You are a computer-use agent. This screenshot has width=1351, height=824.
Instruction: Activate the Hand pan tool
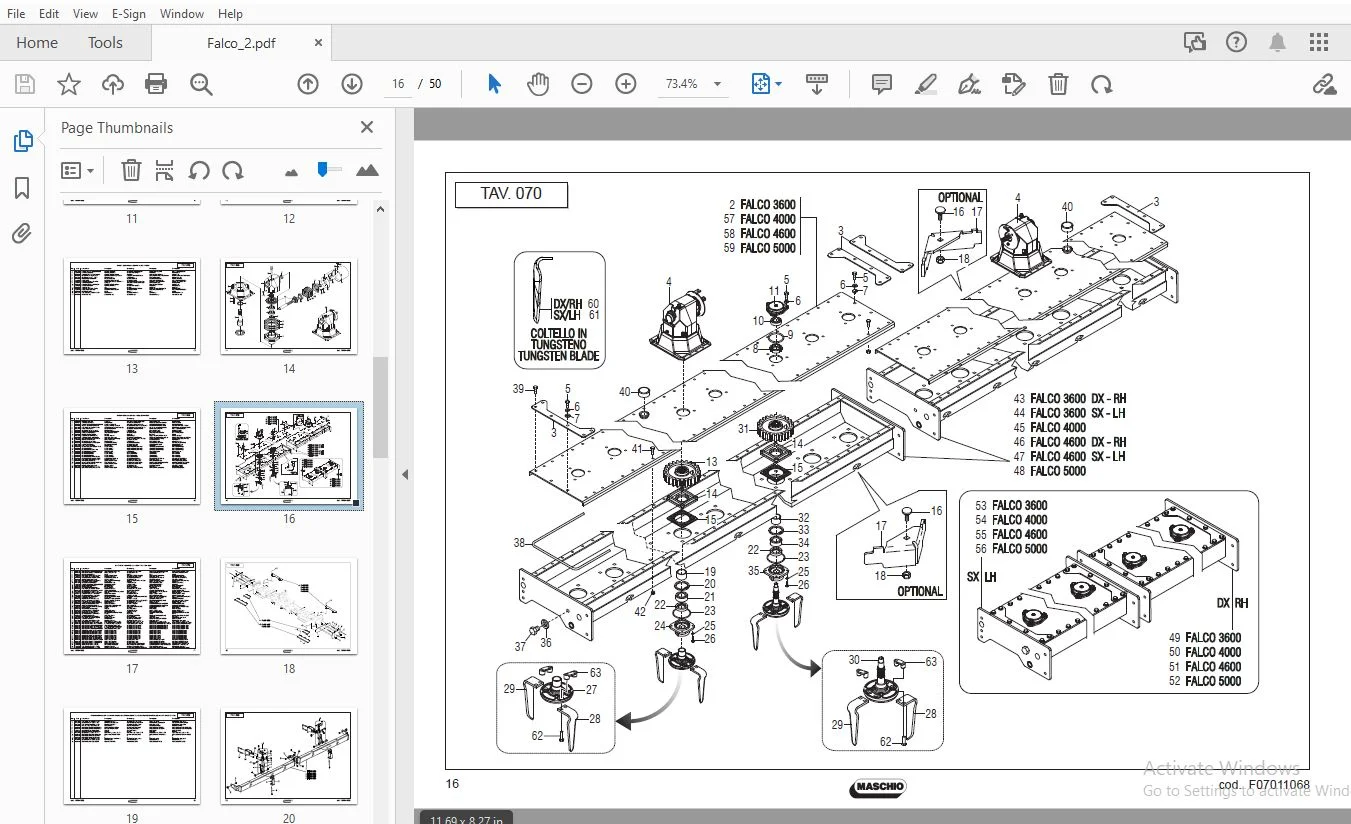coord(538,84)
